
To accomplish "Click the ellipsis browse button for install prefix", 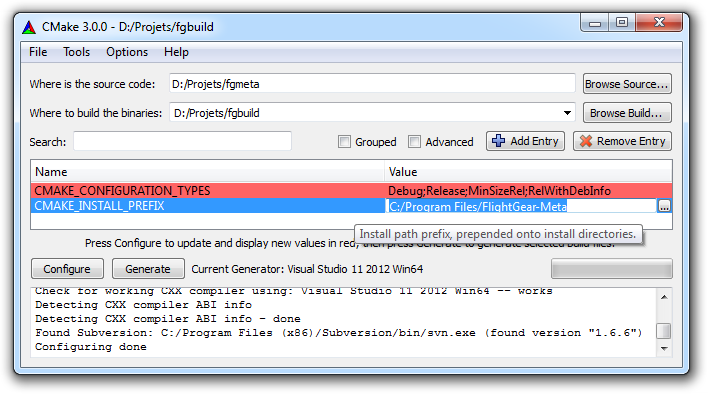I will pos(664,206).
